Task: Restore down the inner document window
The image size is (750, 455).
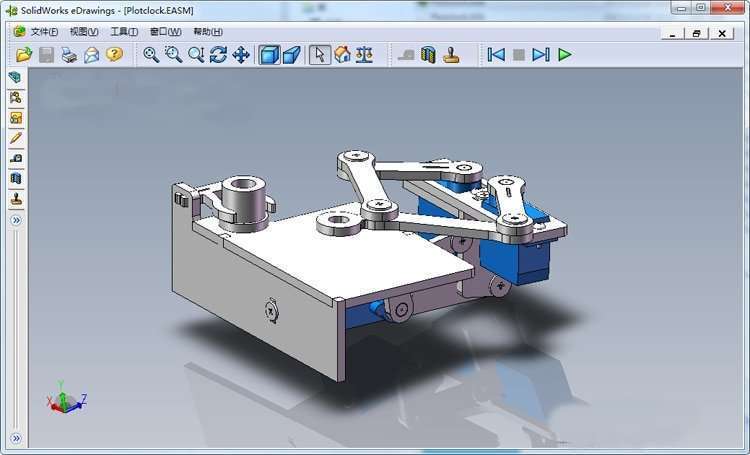Action: point(696,33)
